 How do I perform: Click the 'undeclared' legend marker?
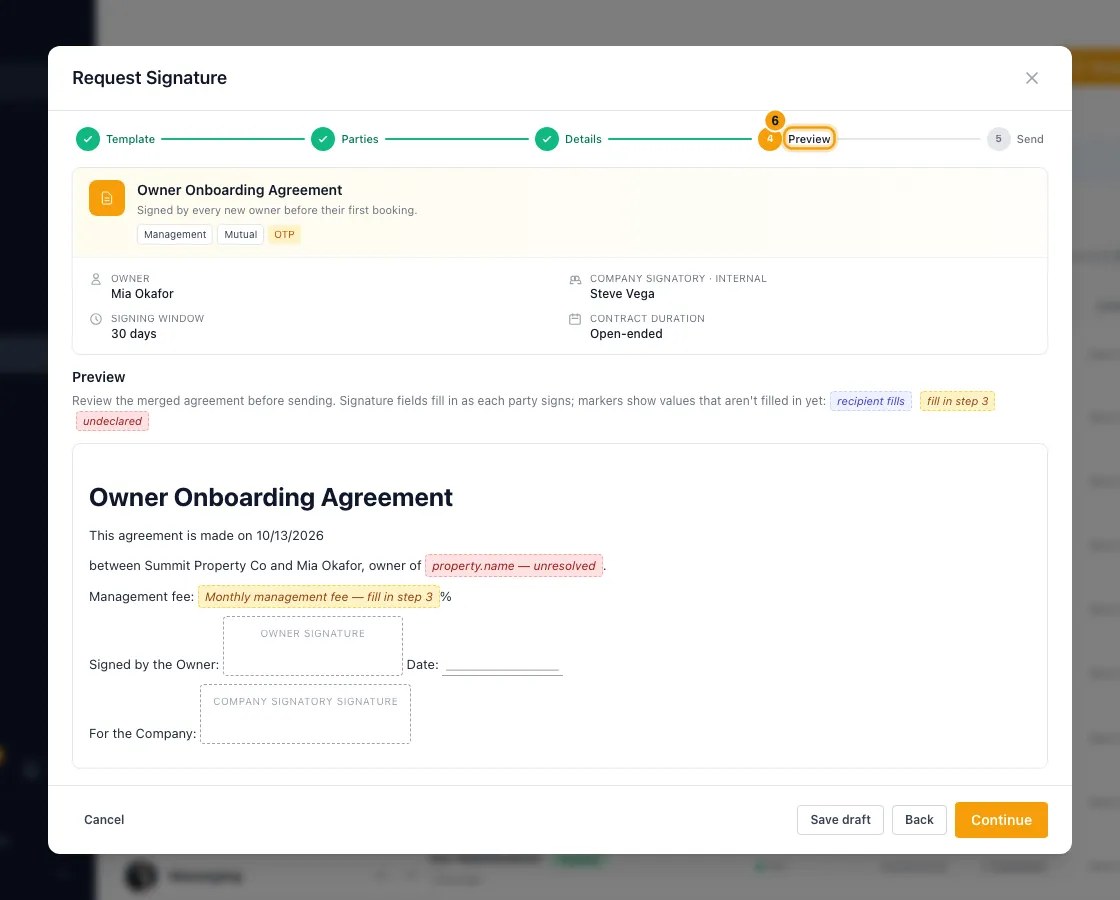112,421
